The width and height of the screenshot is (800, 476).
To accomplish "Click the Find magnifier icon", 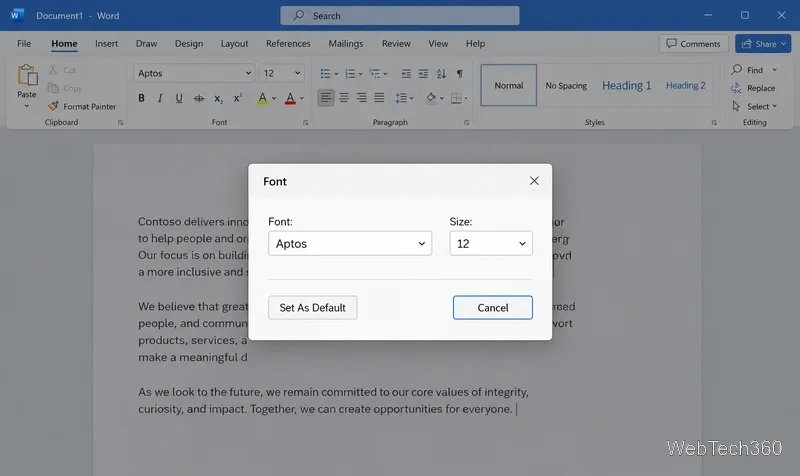I will 736,69.
